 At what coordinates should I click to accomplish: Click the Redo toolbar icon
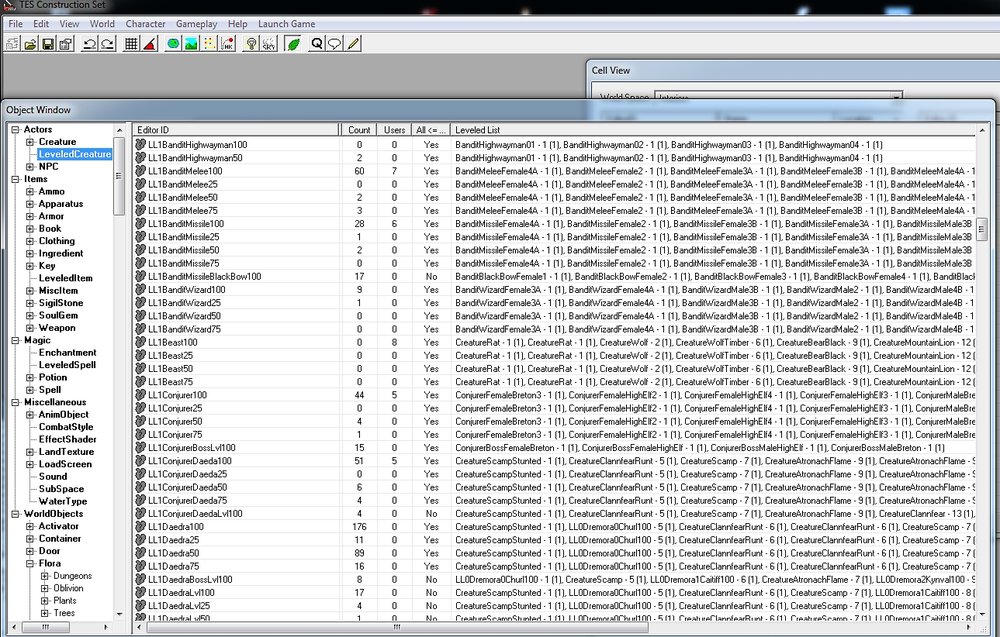(108, 44)
